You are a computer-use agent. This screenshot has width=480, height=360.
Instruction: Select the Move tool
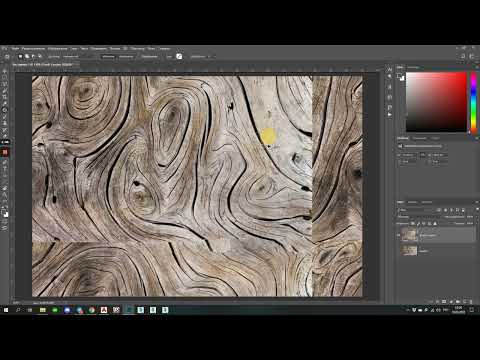(5, 71)
